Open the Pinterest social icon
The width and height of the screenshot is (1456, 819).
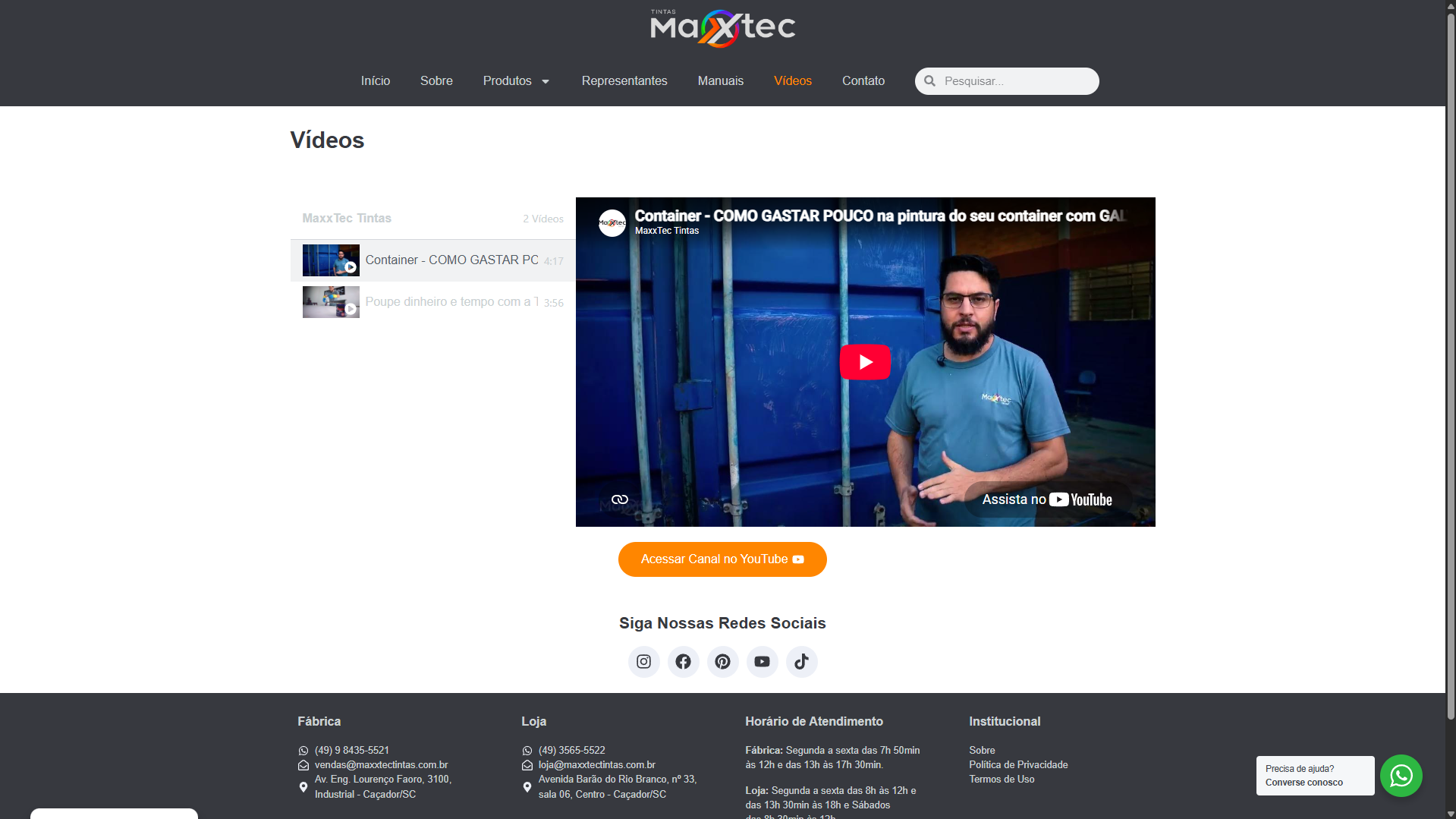[722, 662]
